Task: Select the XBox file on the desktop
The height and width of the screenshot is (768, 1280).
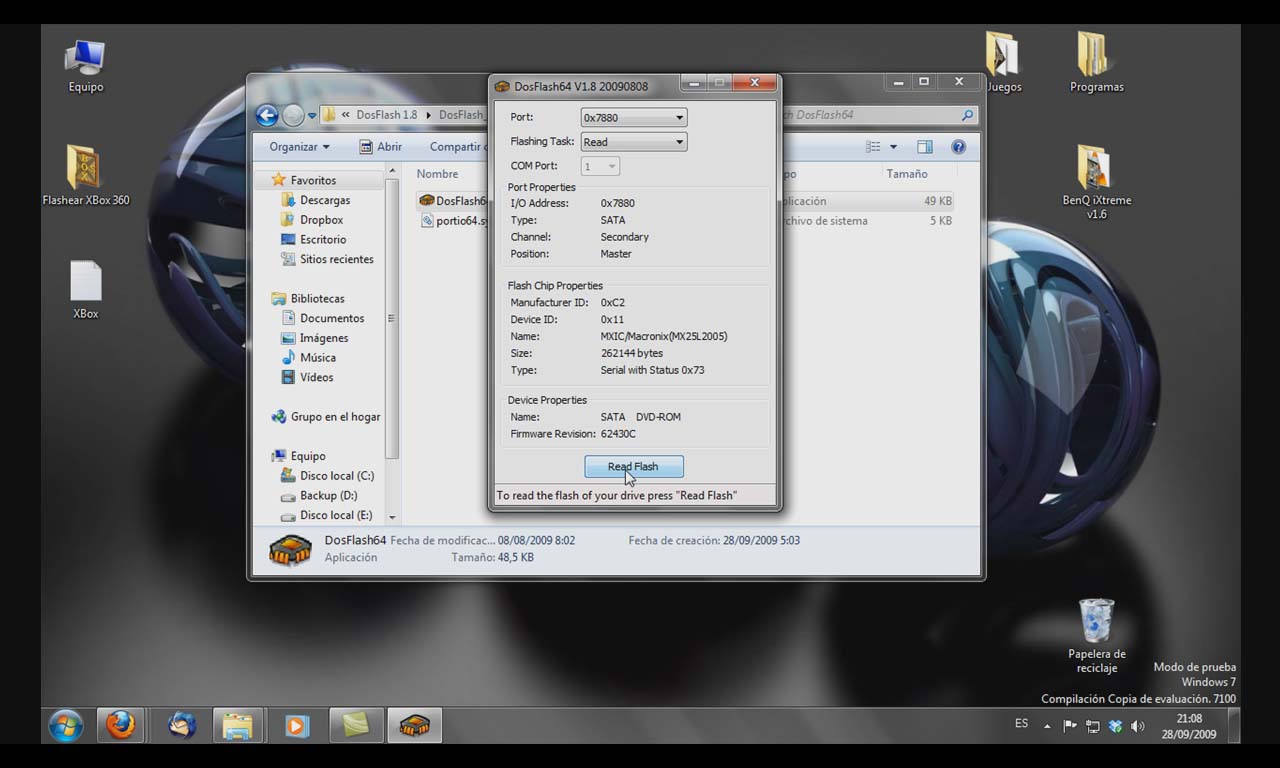Action: tap(85, 290)
